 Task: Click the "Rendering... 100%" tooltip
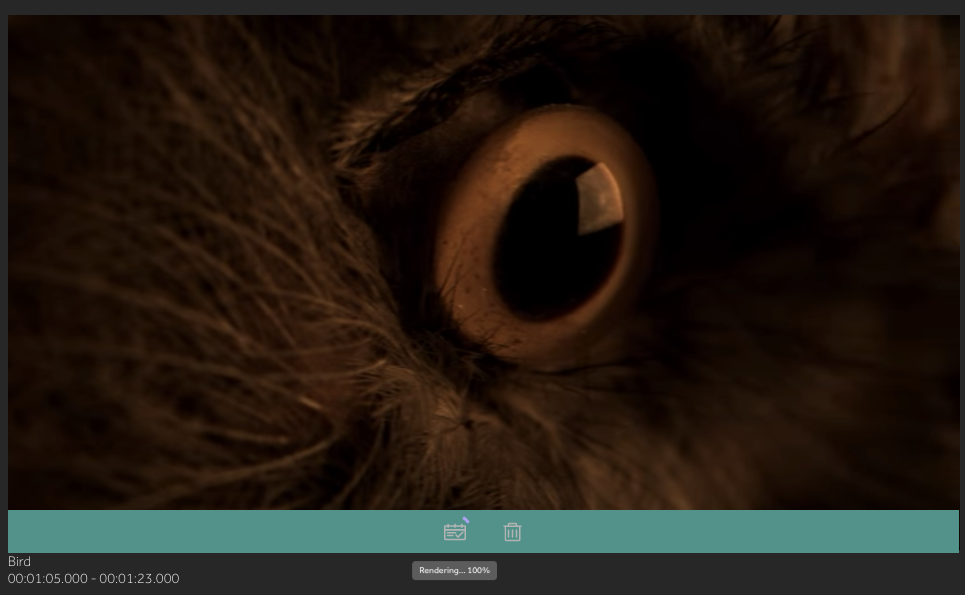[x=454, y=570]
